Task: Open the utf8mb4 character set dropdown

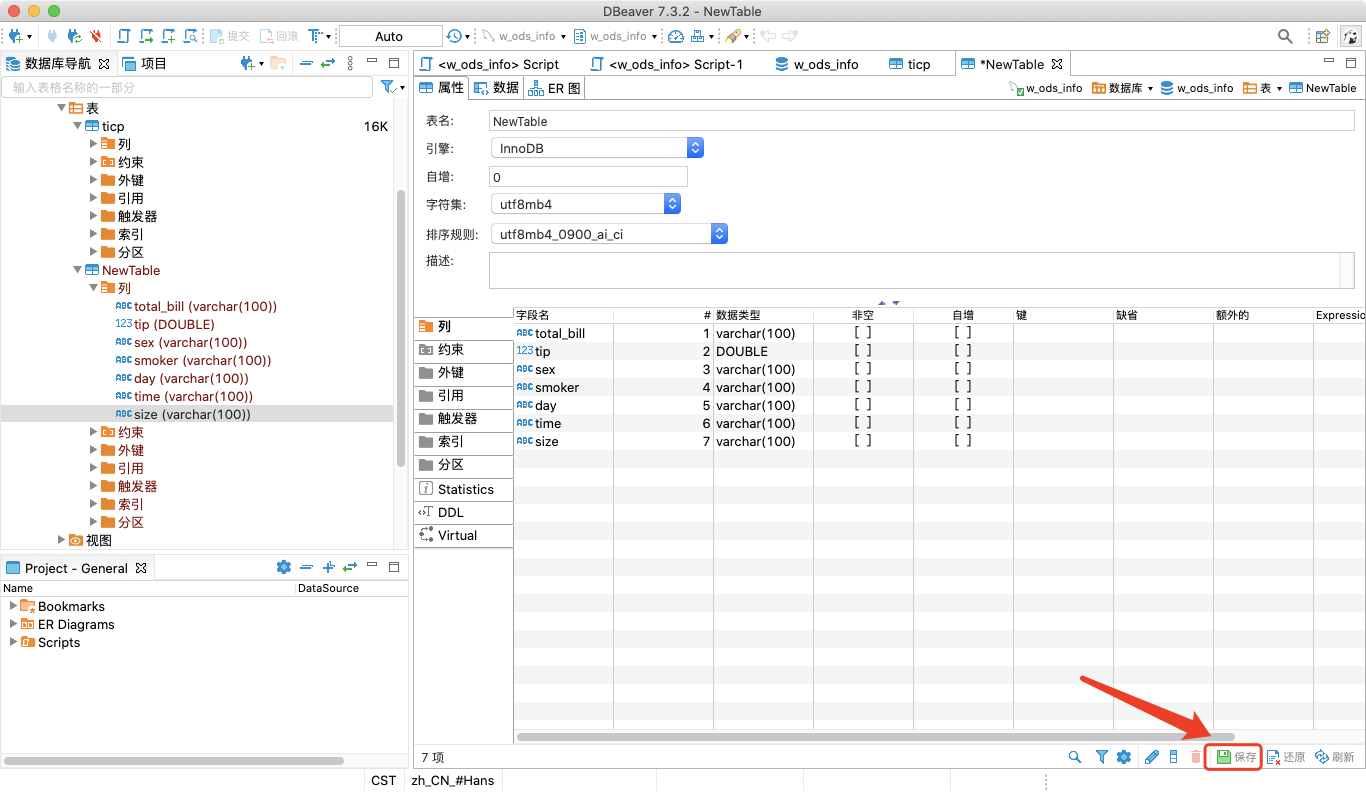Action: (671, 203)
